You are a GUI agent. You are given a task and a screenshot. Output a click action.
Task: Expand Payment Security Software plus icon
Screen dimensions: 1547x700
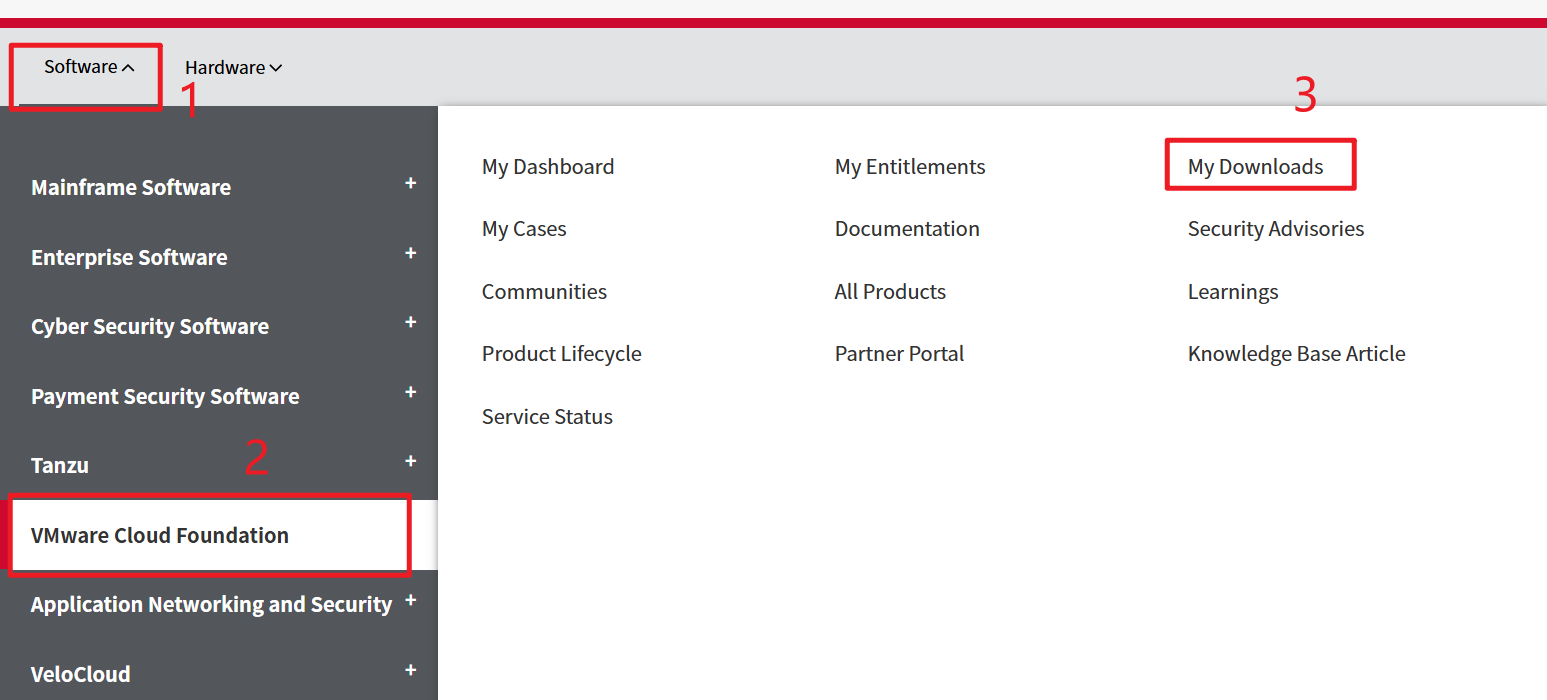tap(410, 393)
